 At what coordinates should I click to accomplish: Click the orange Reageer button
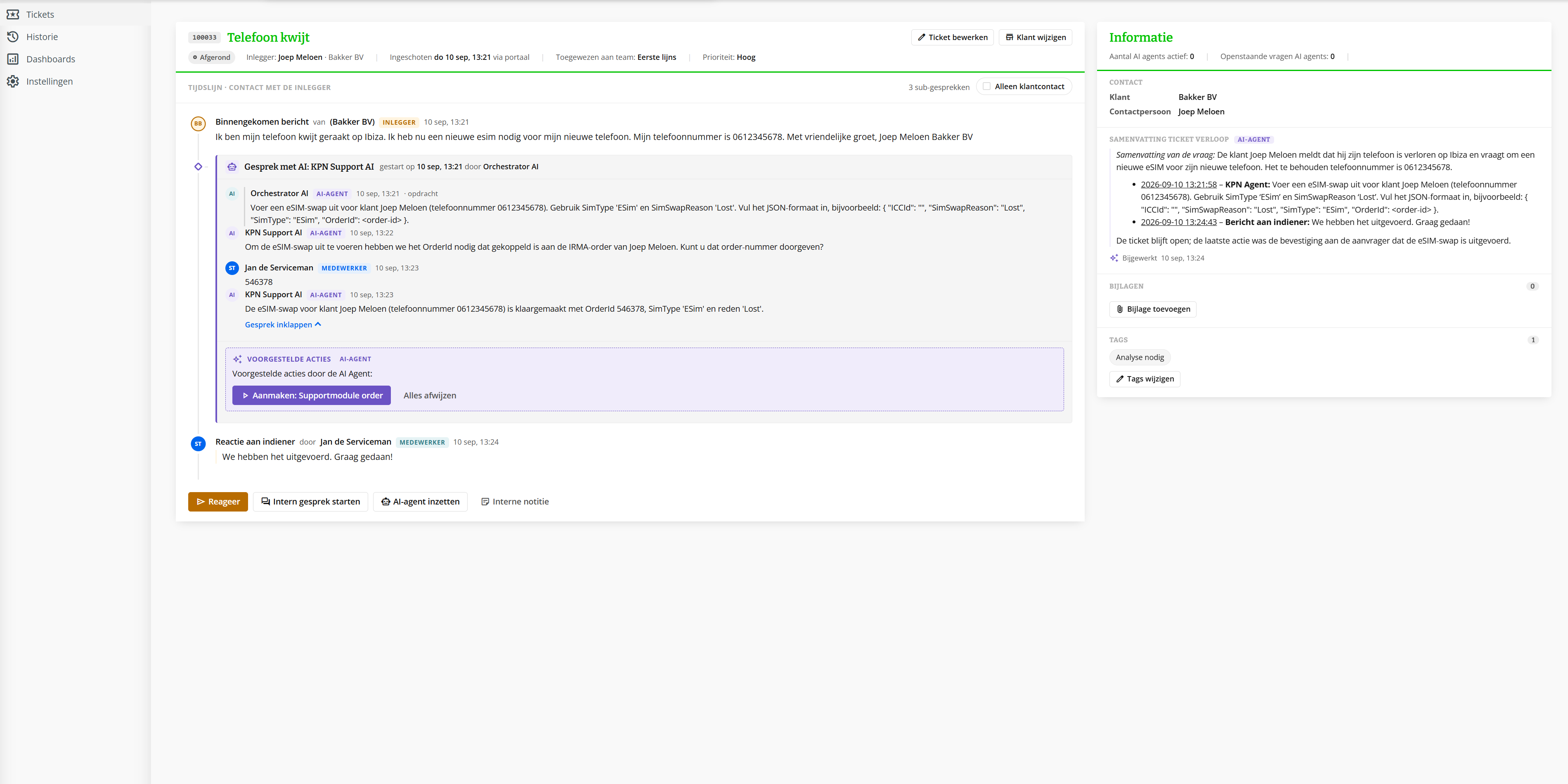tap(218, 502)
